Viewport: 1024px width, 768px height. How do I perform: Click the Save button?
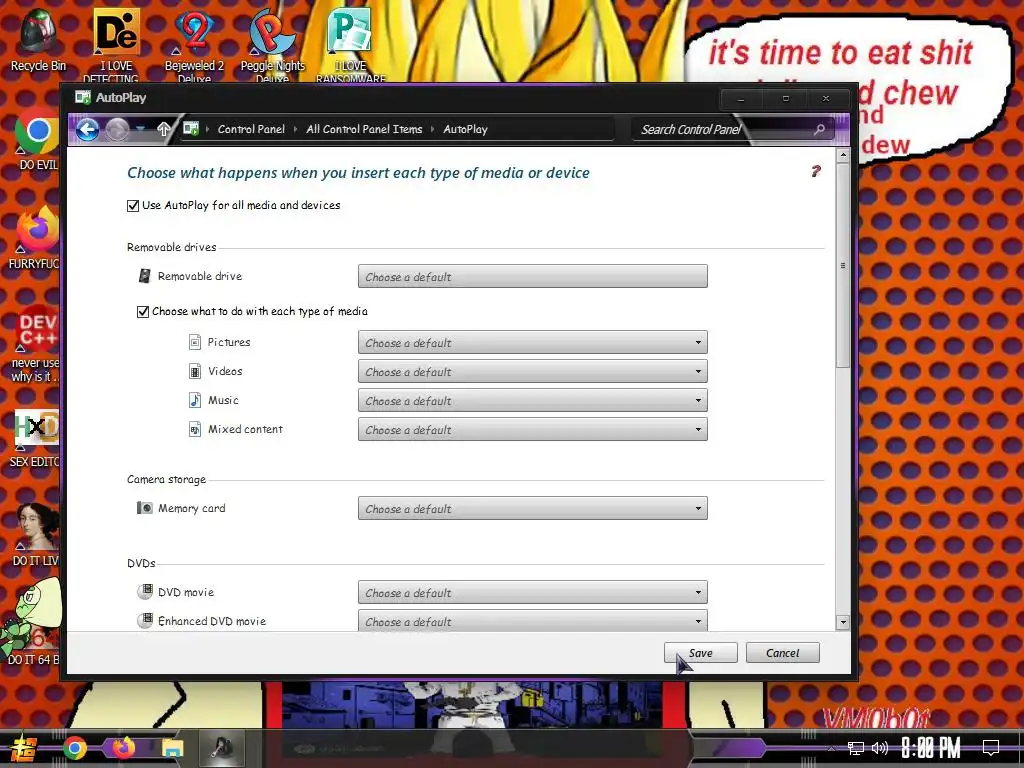(701, 653)
